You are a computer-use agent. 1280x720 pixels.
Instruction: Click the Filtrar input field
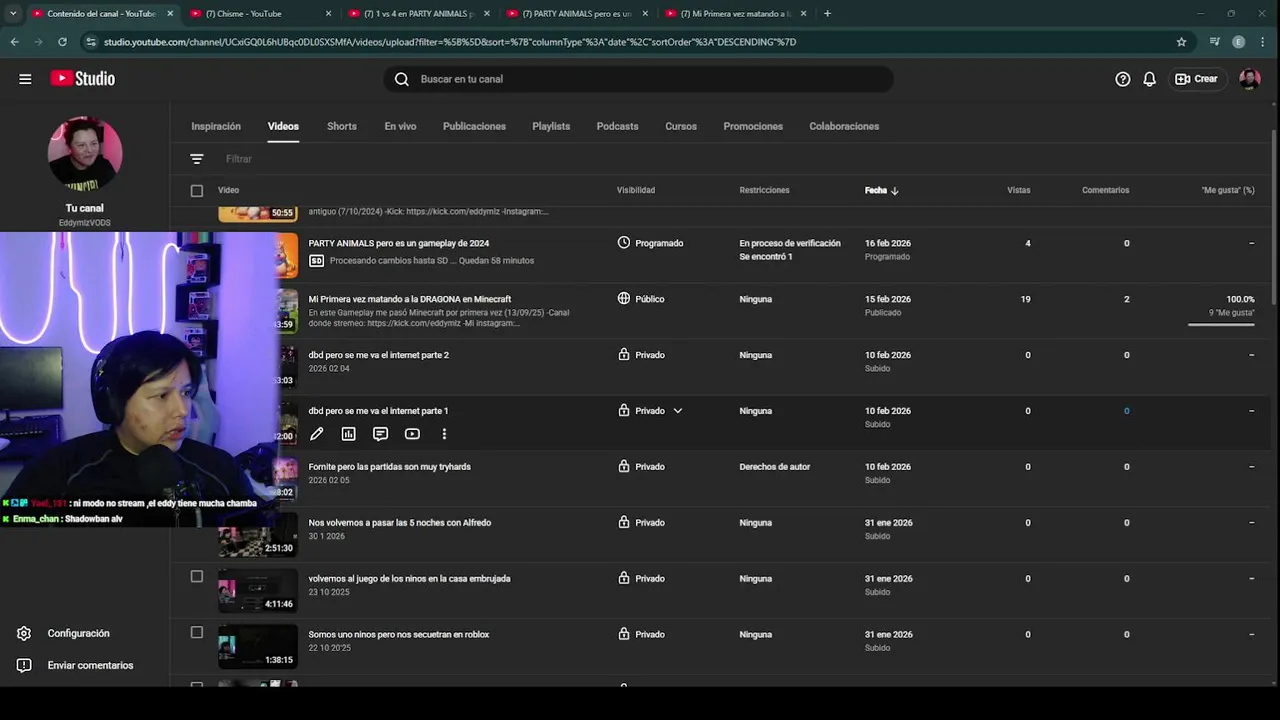(x=238, y=159)
